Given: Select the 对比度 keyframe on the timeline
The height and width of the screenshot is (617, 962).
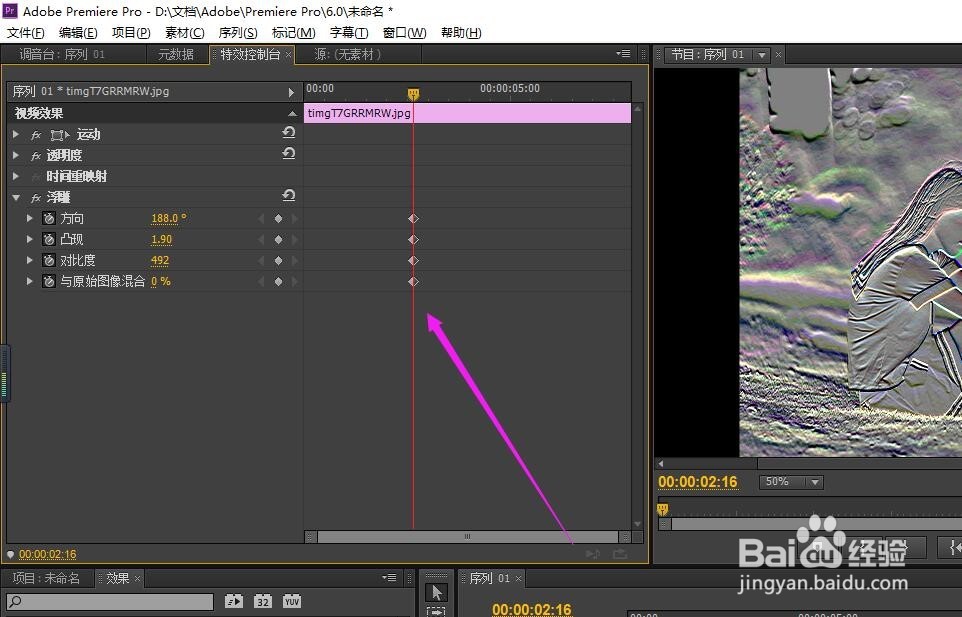Looking at the screenshot, I should pyautogui.click(x=414, y=260).
